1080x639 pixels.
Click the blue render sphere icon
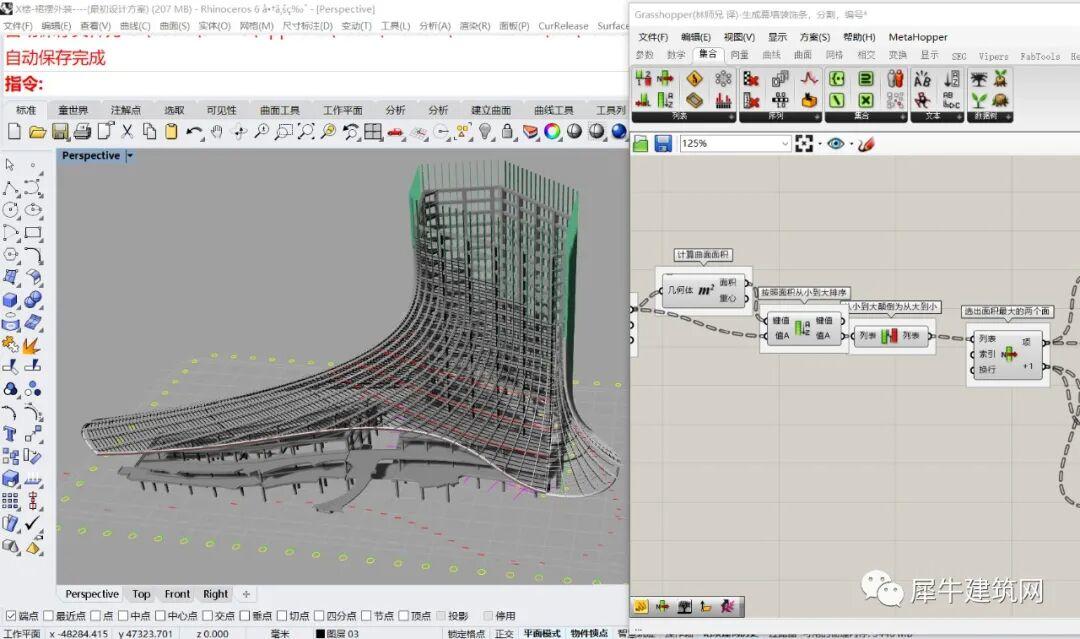(x=619, y=131)
